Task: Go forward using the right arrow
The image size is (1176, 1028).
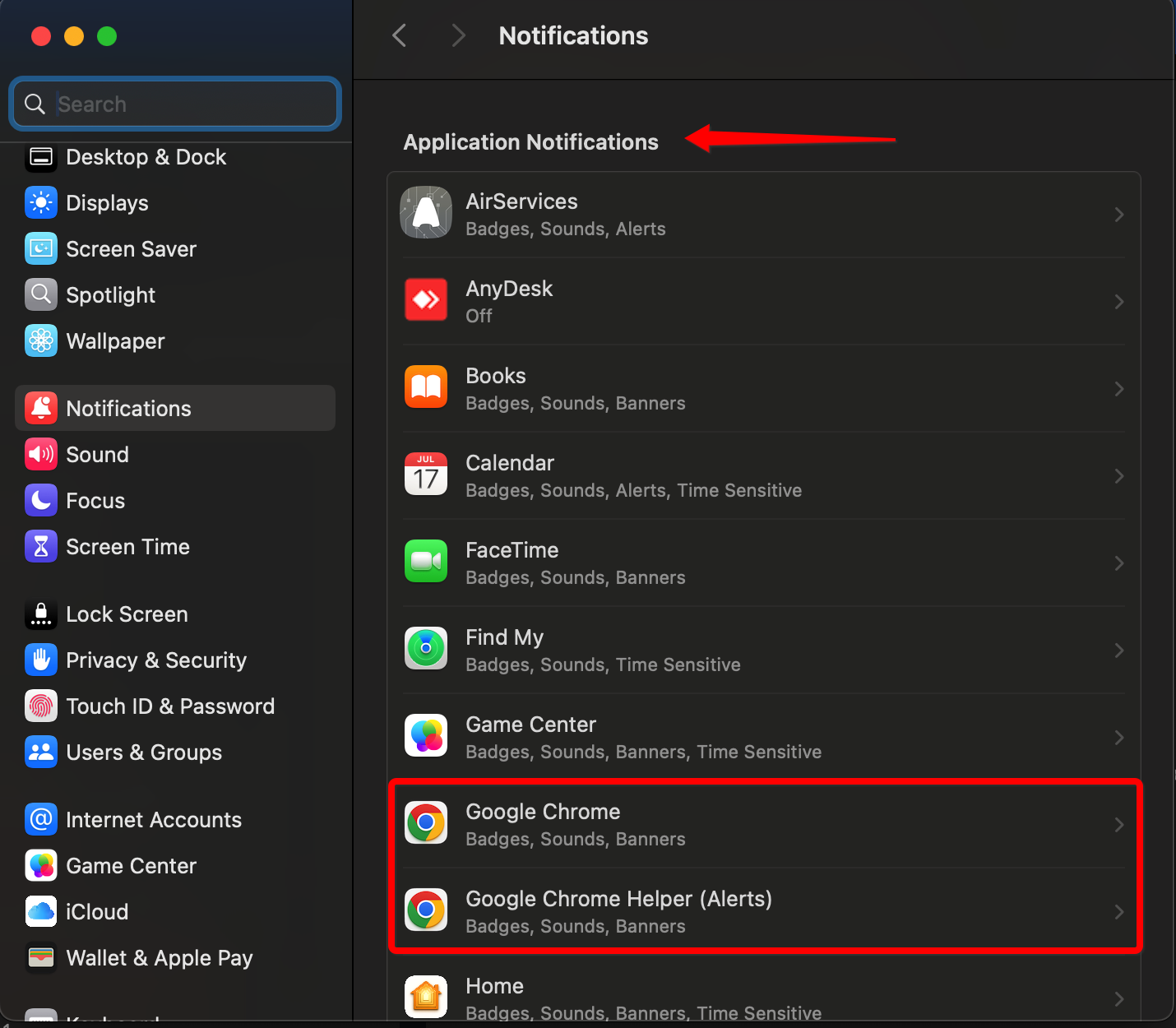Action: point(458,35)
